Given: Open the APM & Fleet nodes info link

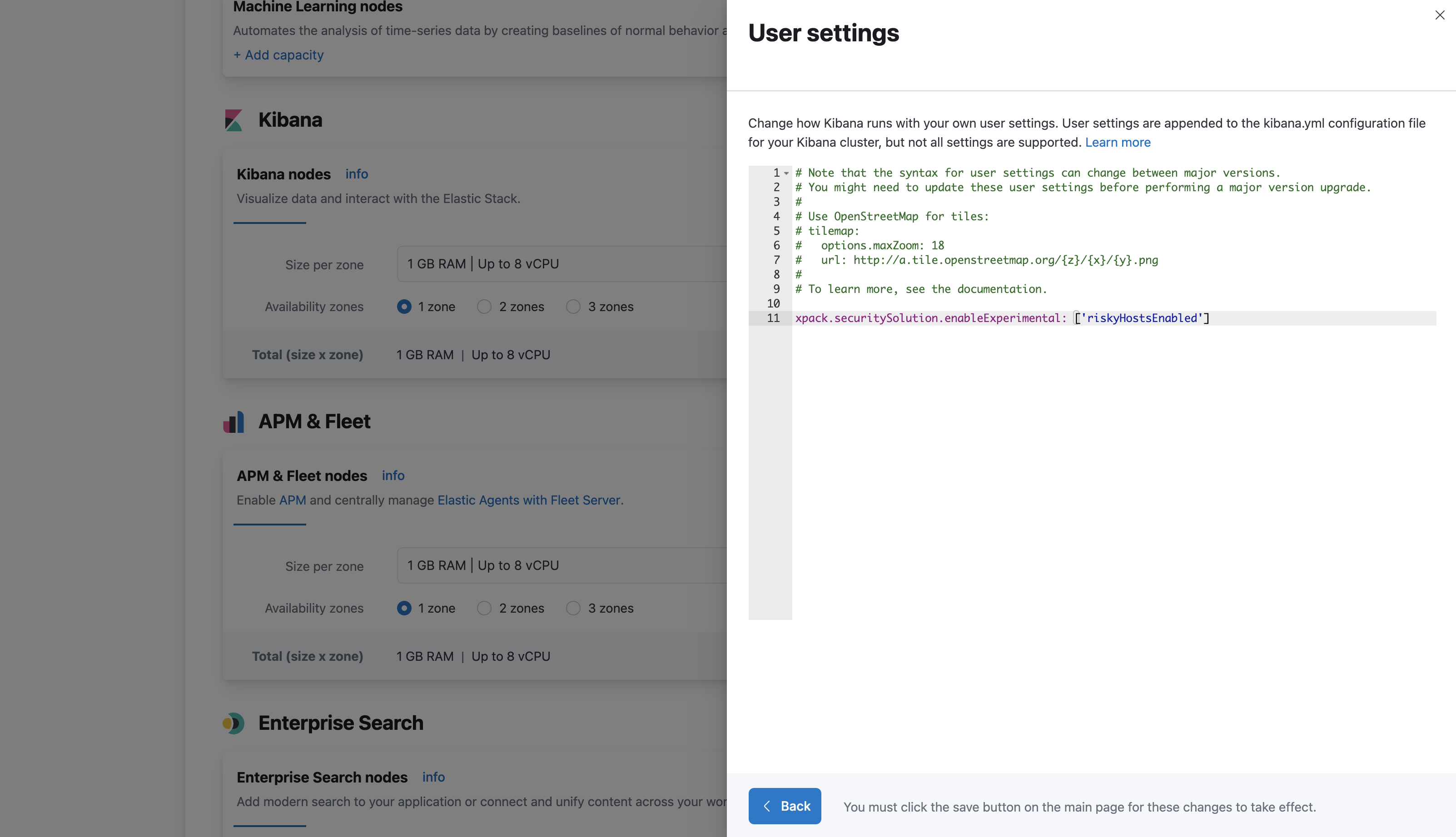Looking at the screenshot, I should click(x=393, y=475).
